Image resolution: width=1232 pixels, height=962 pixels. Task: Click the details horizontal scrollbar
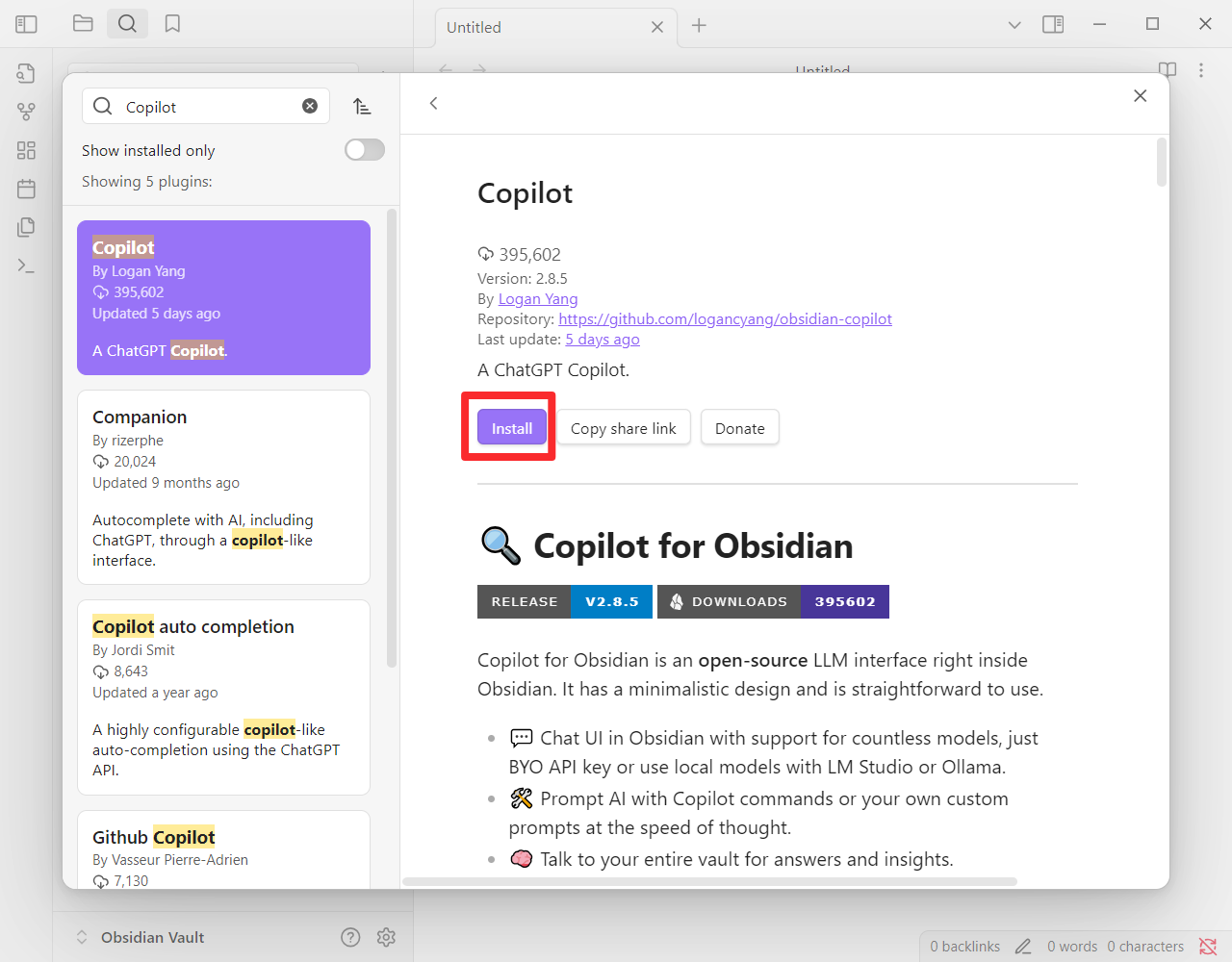[710, 881]
